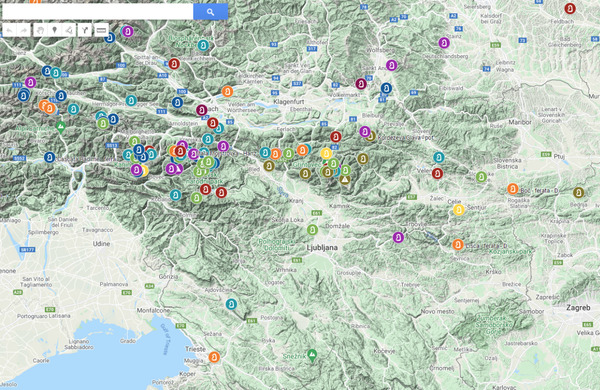Click the teal marker near Ajdovščina
Image resolution: width=600 pixels, height=390 pixels.
click(231, 304)
